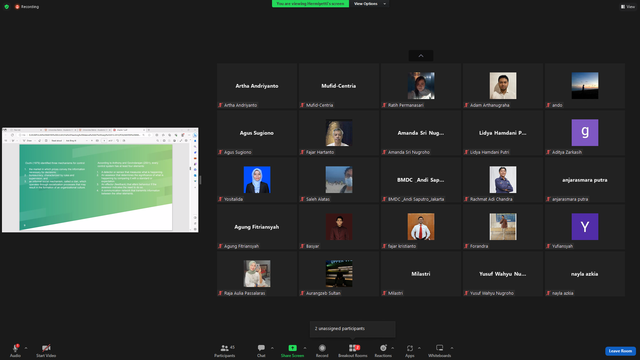Image resolution: width=640 pixels, height=360 pixels.
Task: Unmute using the Audio microphone icon
Action: (16, 348)
